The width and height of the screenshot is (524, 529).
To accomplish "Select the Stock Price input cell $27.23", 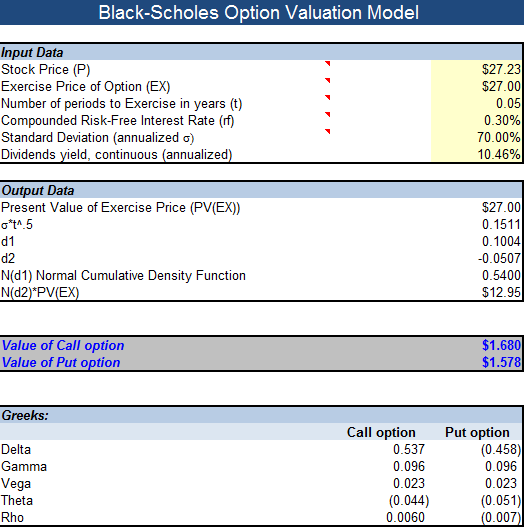I will pos(476,69).
